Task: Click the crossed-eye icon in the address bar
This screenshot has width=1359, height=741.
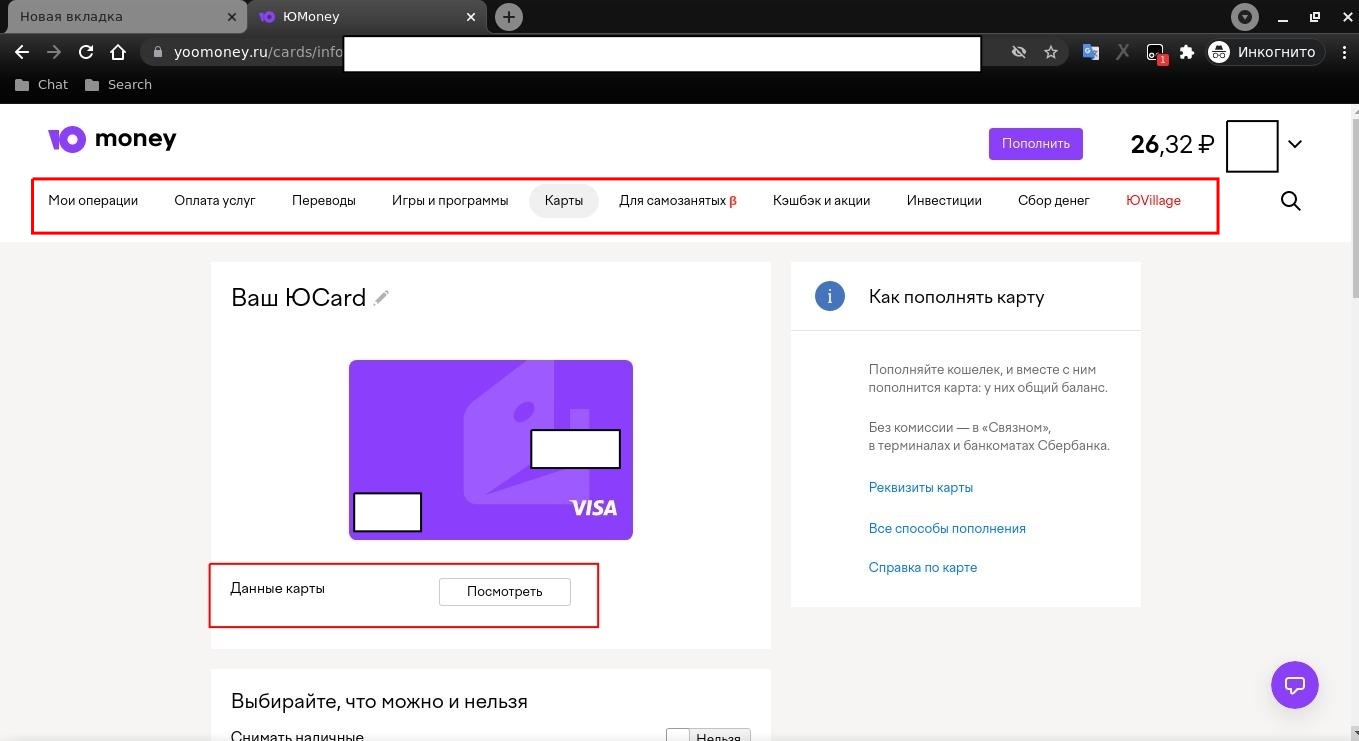Action: pos(1018,51)
